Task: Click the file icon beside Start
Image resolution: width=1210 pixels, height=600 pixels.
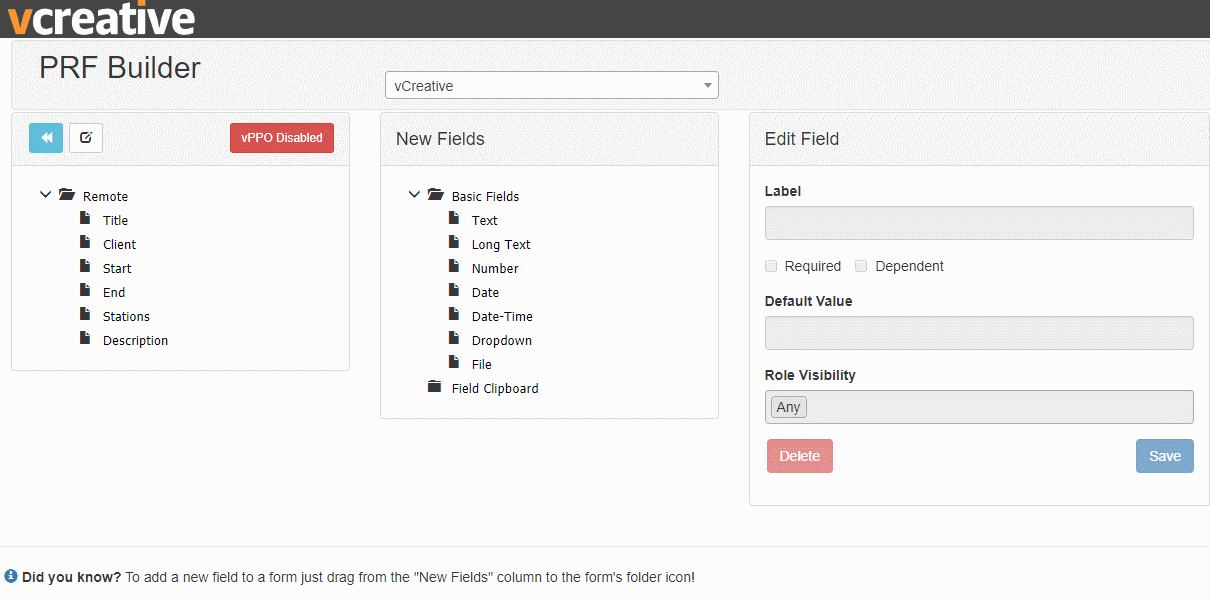Action: [85, 267]
